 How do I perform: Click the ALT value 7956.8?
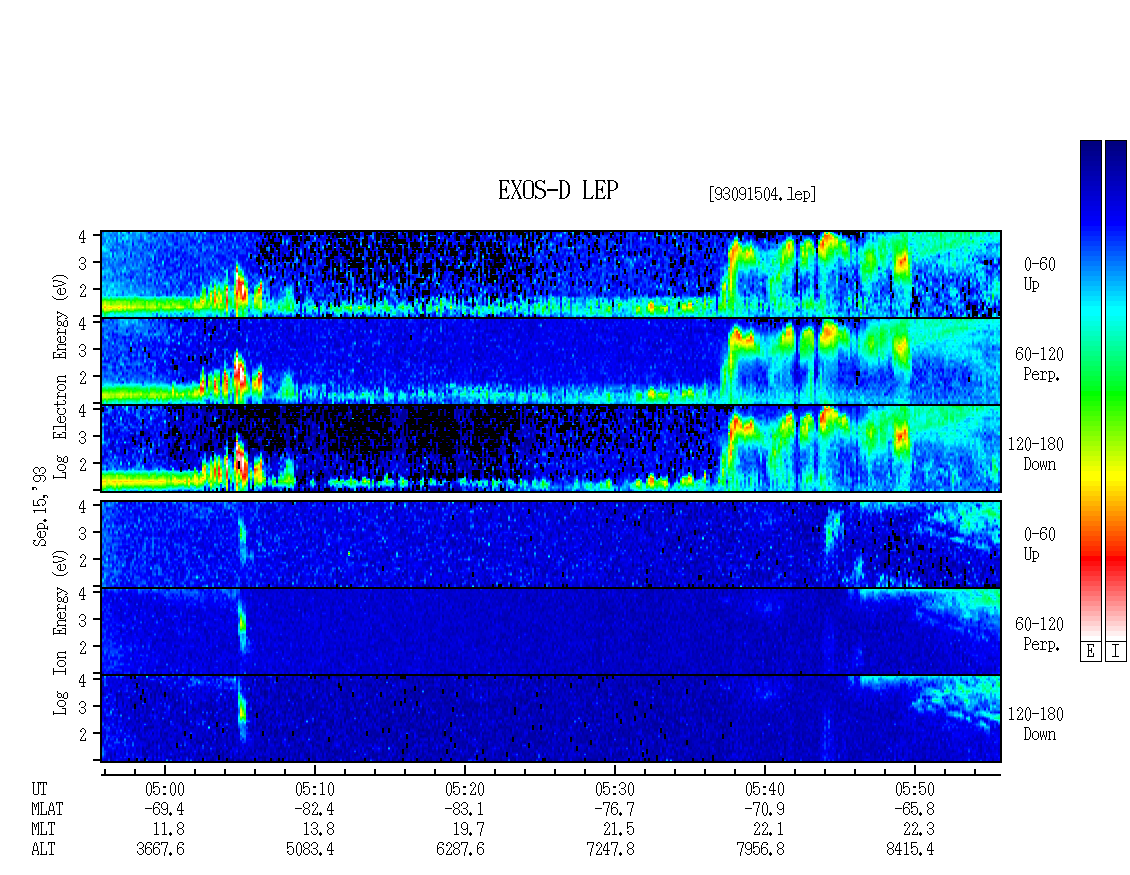760,850
